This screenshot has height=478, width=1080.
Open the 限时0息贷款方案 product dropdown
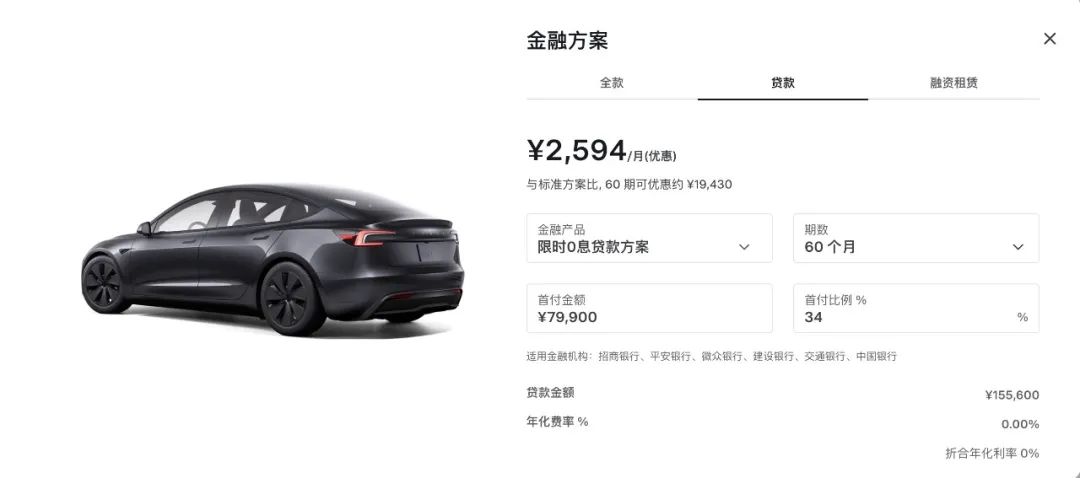point(650,238)
